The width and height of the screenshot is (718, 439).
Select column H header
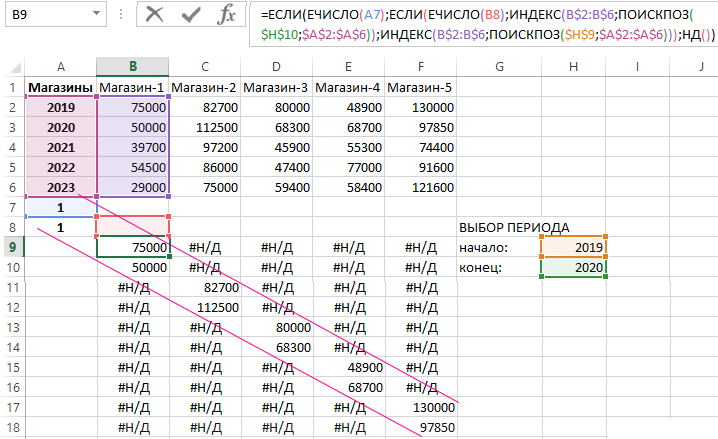pyautogui.click(x=573, y=66)
